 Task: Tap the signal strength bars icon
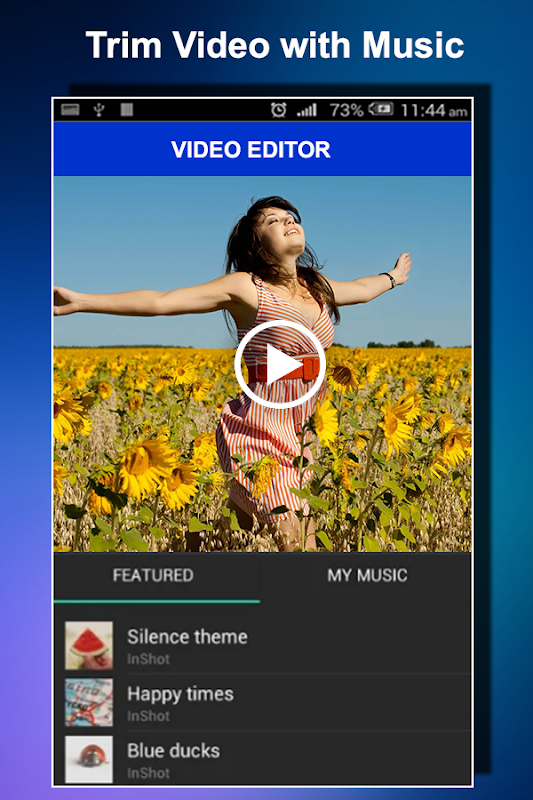point(307,110)
